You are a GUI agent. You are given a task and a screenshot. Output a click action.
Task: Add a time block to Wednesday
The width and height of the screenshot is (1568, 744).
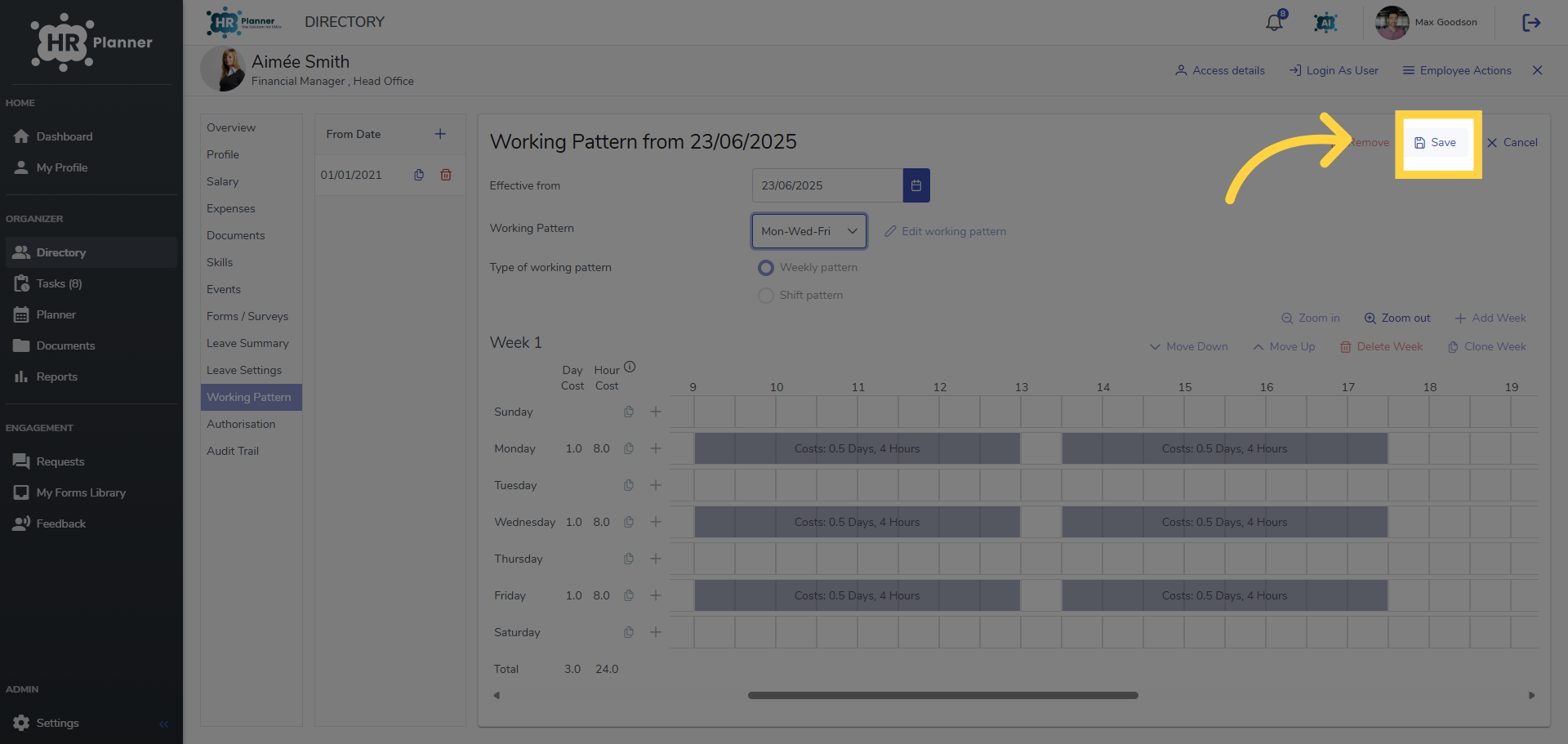pos(656,522)
